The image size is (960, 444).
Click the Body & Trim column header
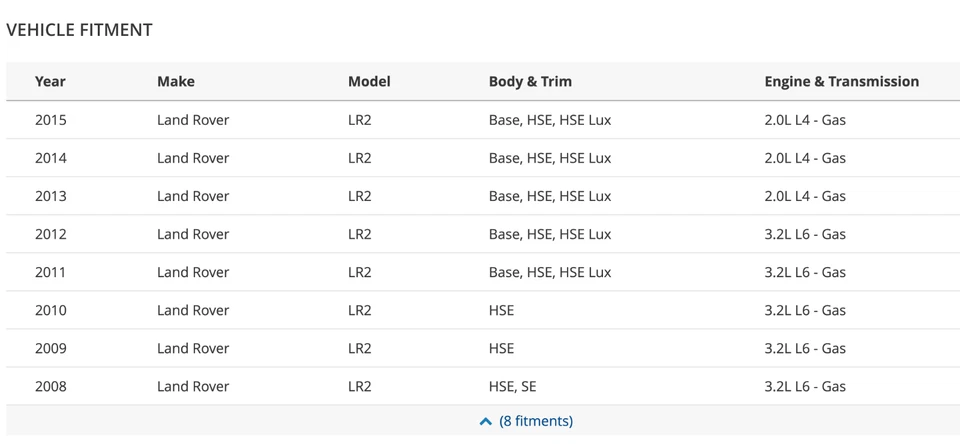(530, 82)
